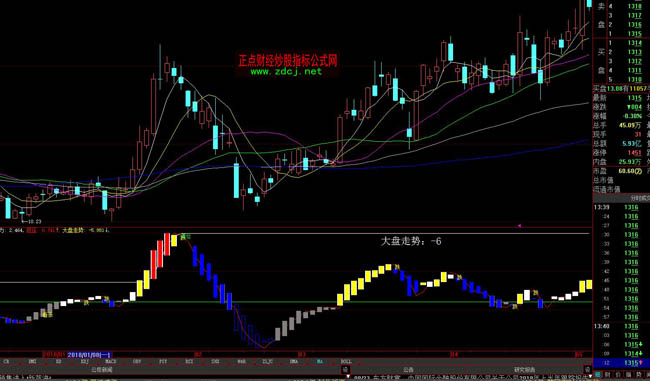
Task: Open the 研究报告 research reports panel
Action: (x=524, y=370)
